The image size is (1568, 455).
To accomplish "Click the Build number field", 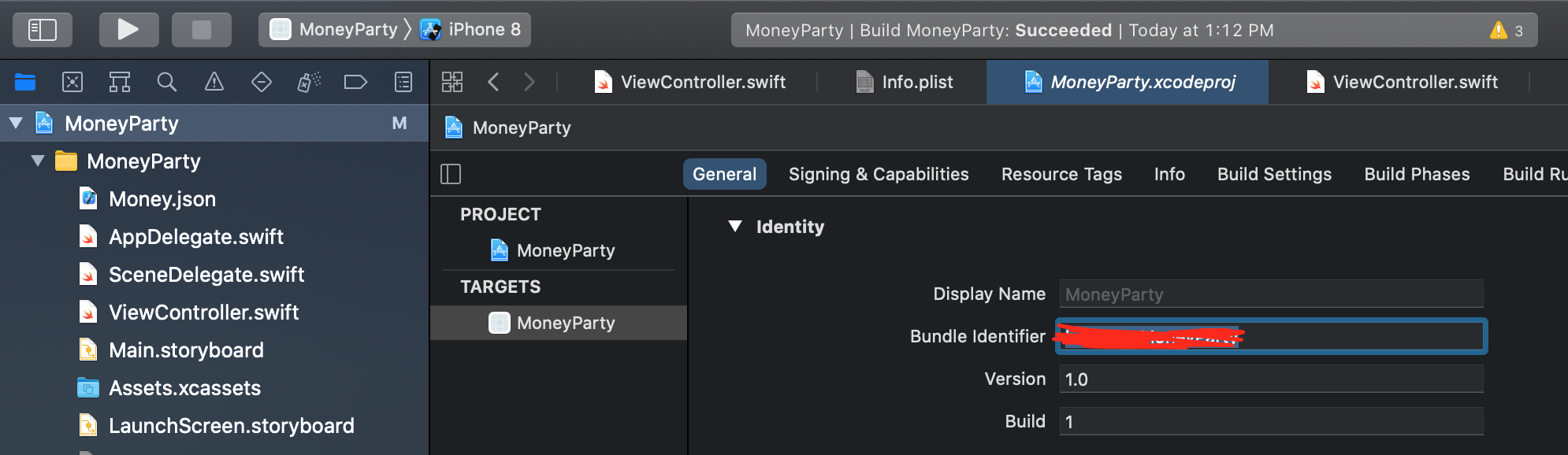I will pos(1271,422).
